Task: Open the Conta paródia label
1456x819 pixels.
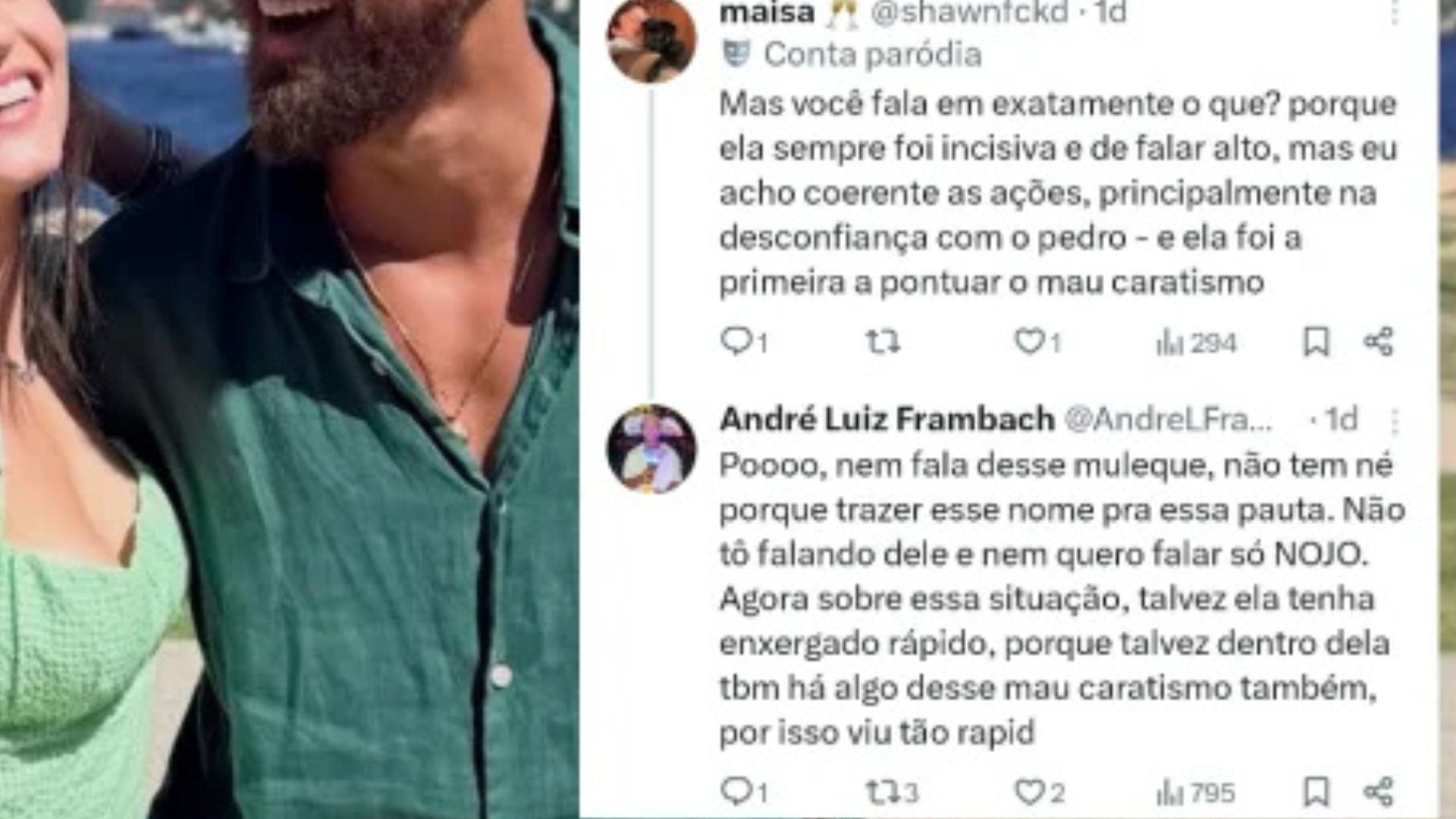Action: pos(872,55)
